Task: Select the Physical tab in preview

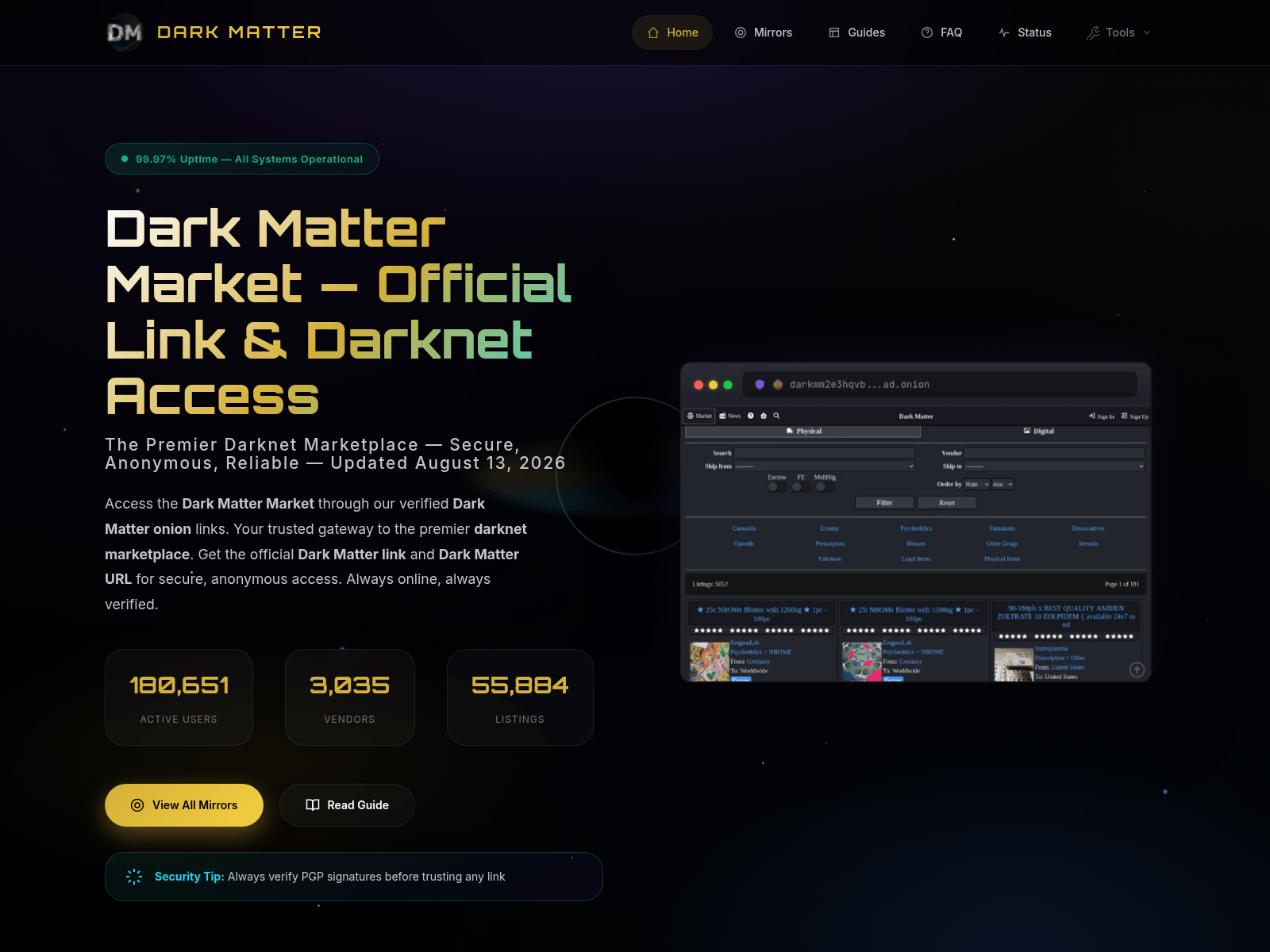Action: point(803,432)
